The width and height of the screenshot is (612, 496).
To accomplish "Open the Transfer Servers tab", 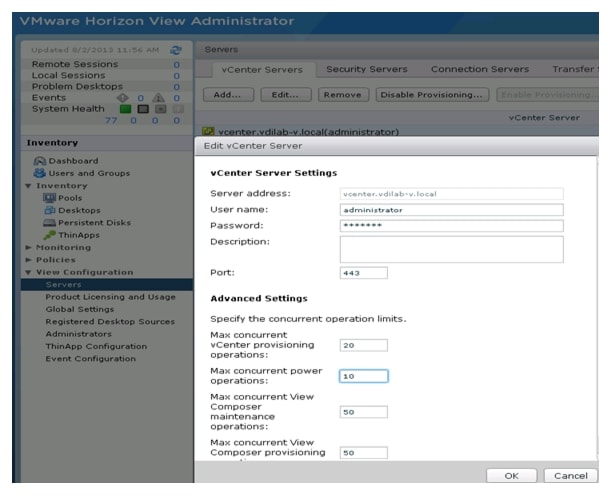I will [x=573, y=69].
